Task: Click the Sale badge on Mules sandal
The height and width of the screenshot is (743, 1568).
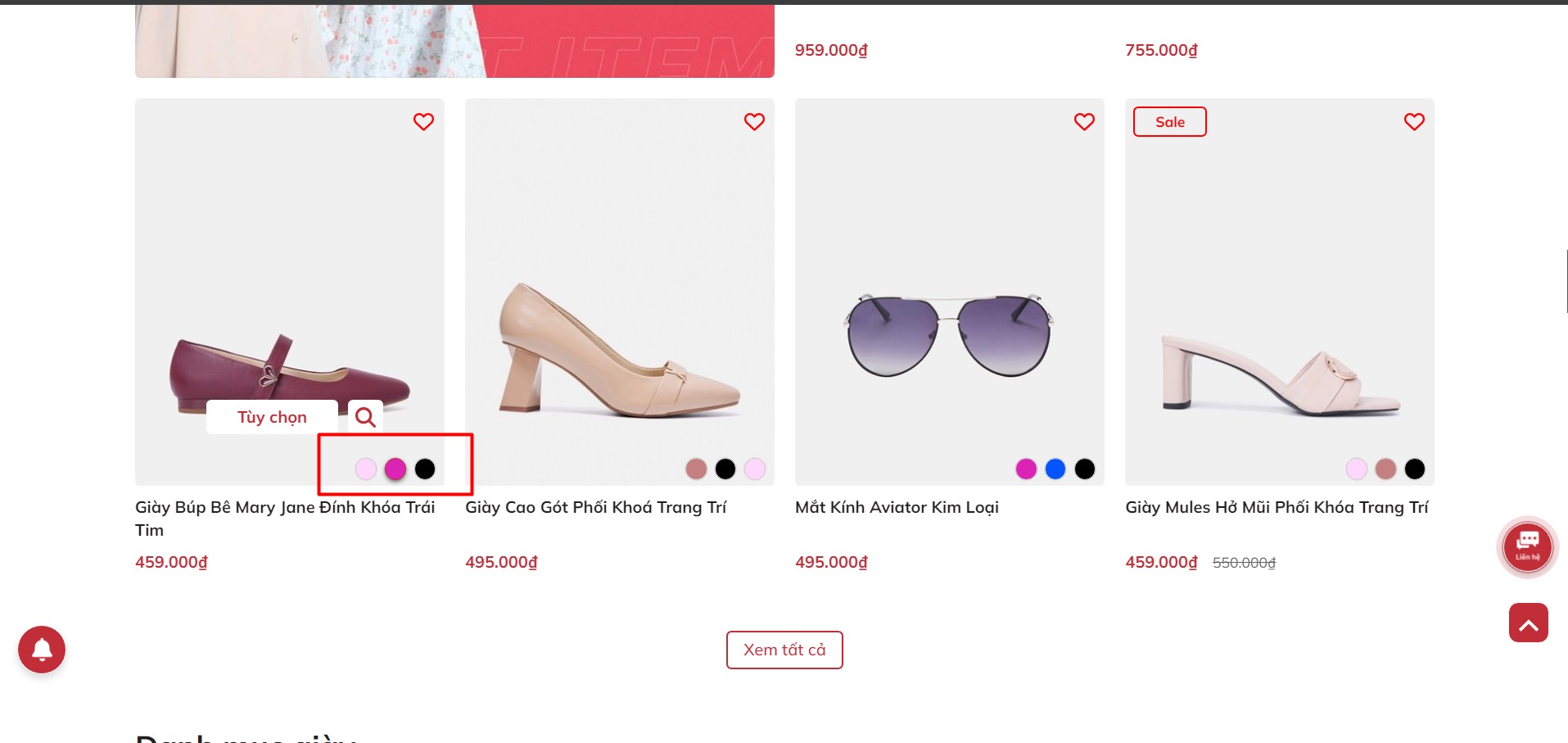Action: coord(1169,122)
